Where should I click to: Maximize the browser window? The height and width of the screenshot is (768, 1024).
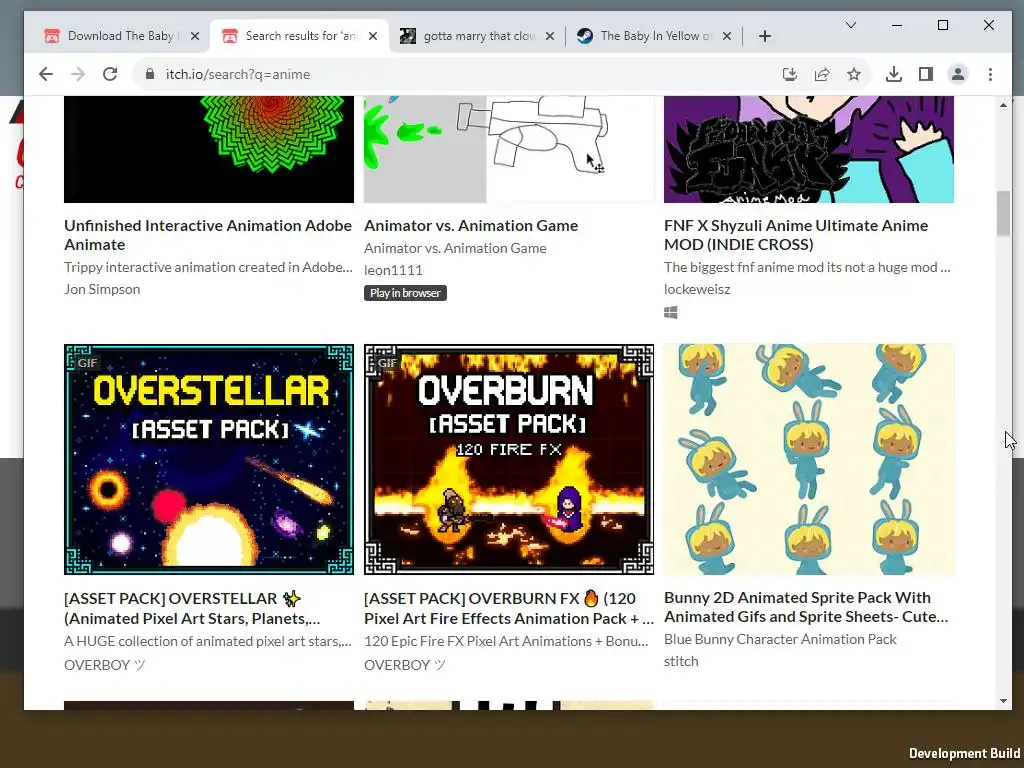942,25
